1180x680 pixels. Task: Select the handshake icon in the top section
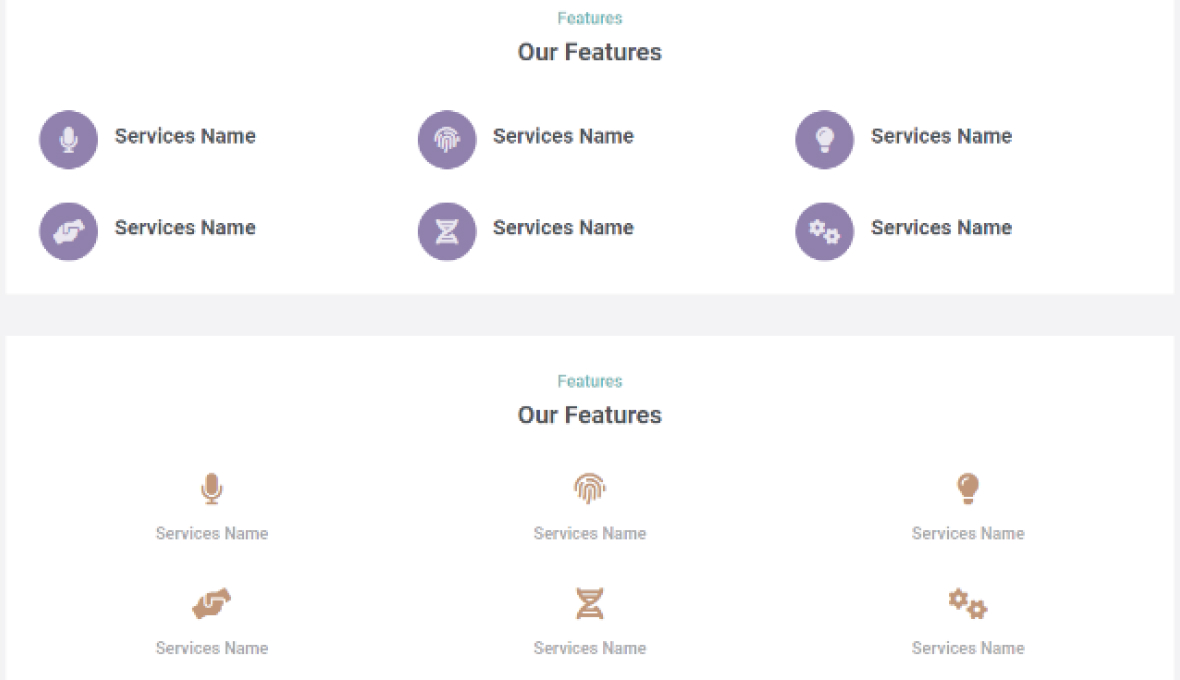coord(68,231)
